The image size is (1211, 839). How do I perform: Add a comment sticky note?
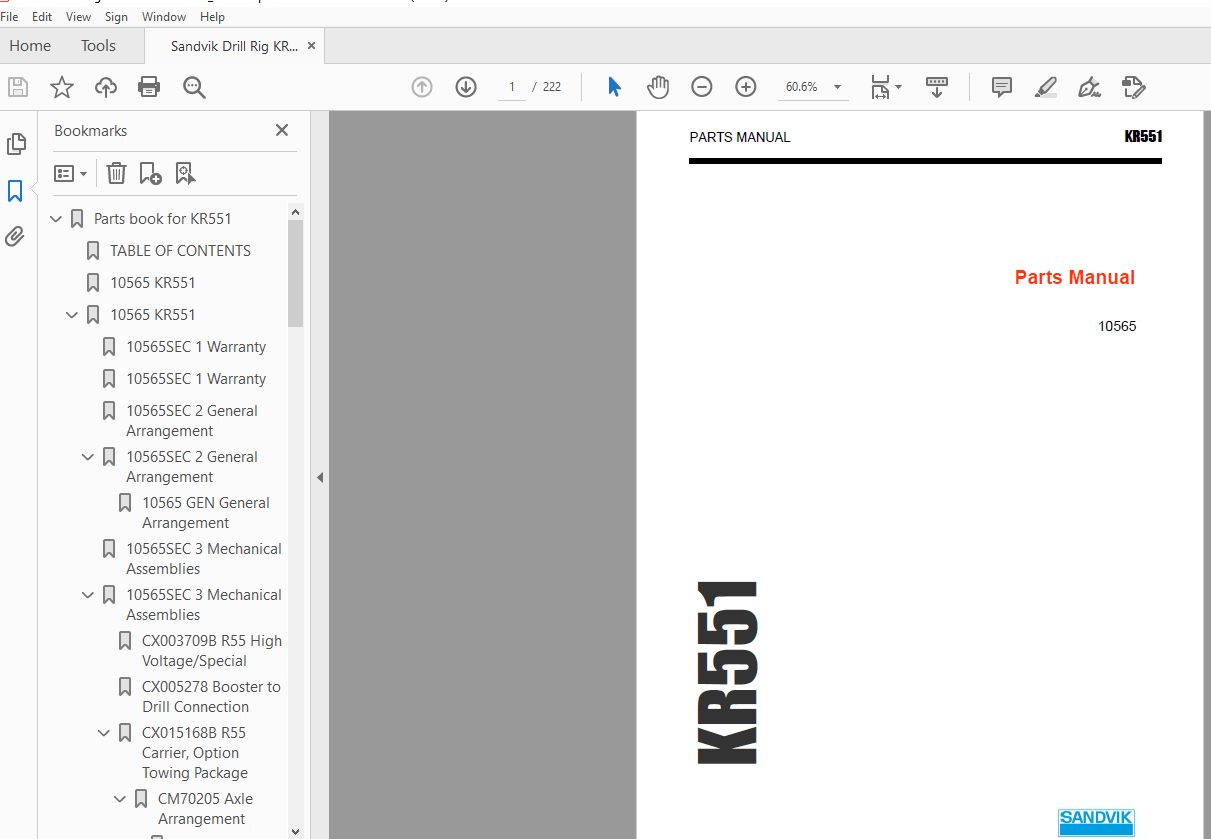tap(1002, 87)
